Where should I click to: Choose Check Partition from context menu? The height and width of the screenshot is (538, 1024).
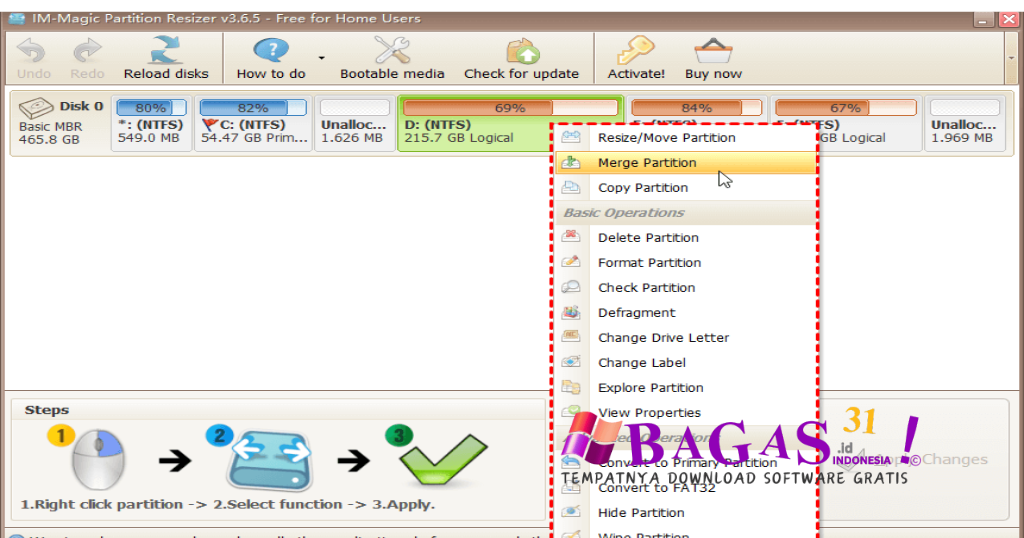(x=686, y=287)
